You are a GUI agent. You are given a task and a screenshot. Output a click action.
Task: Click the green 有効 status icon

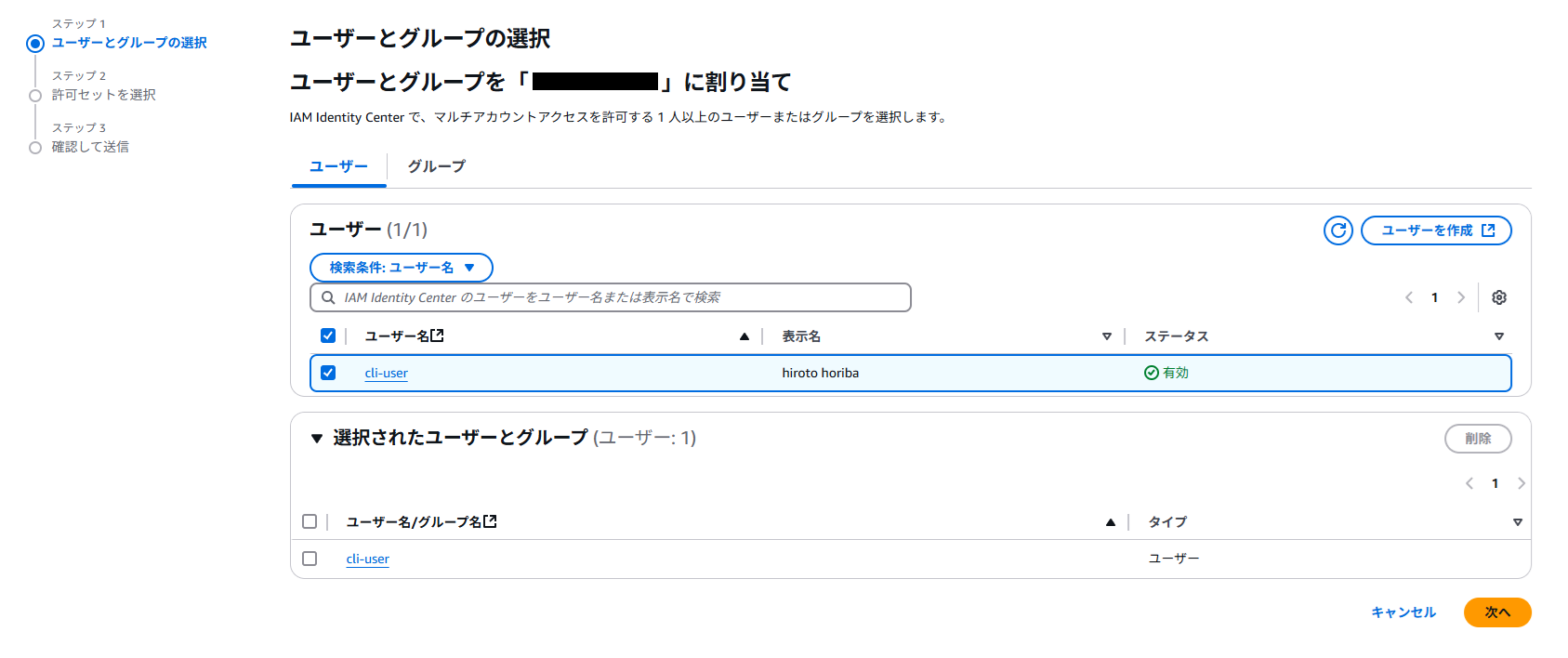pyautogui.click(x=1152, y=373)
